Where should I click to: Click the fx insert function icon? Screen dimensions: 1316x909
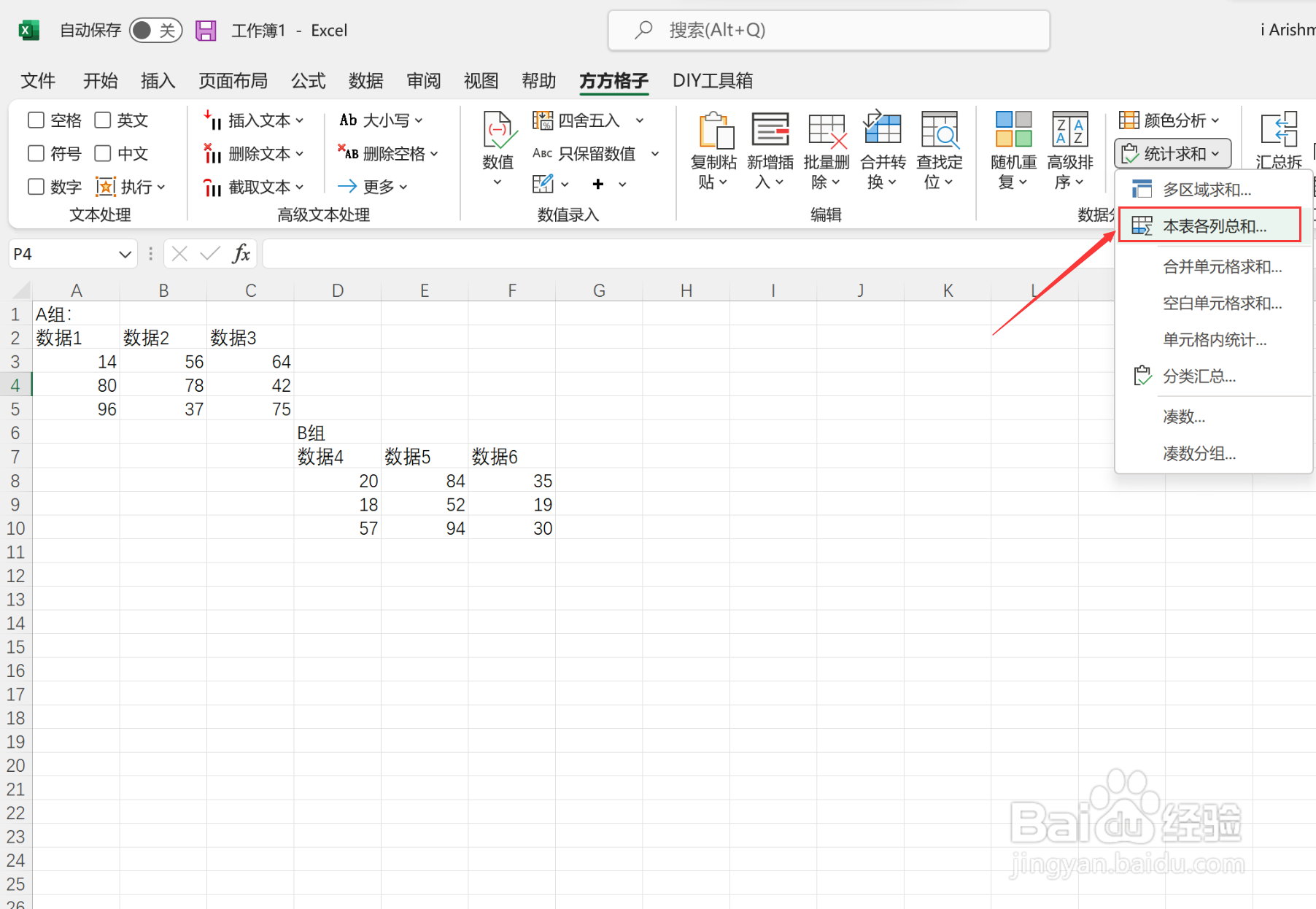coord(241,254)
